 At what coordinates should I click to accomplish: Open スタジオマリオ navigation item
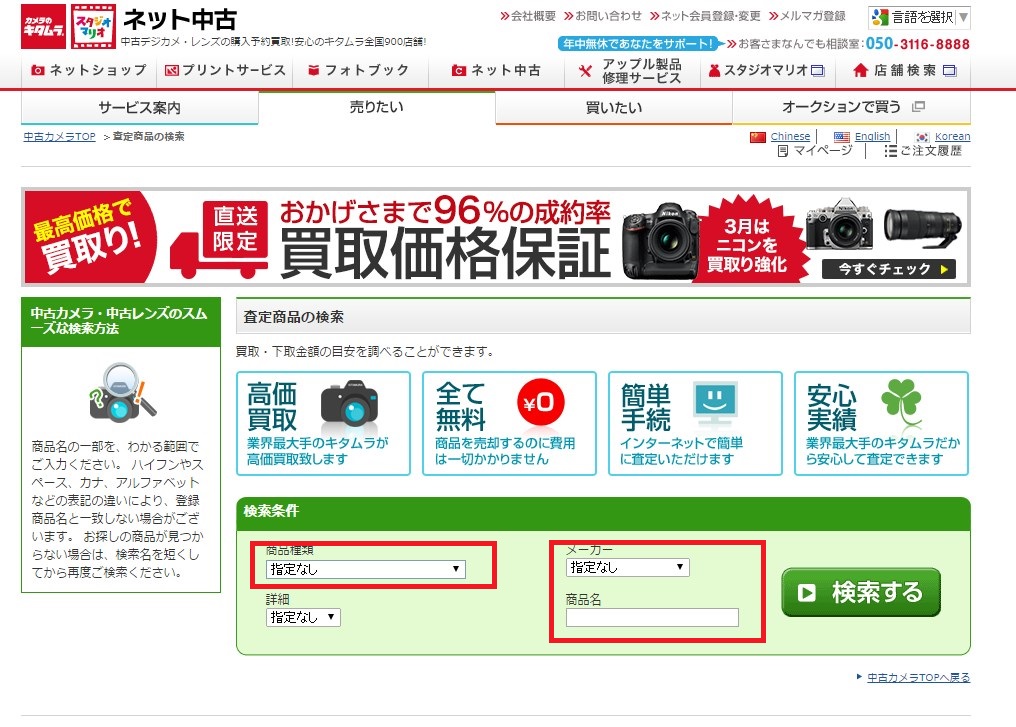tap(767, 70)
